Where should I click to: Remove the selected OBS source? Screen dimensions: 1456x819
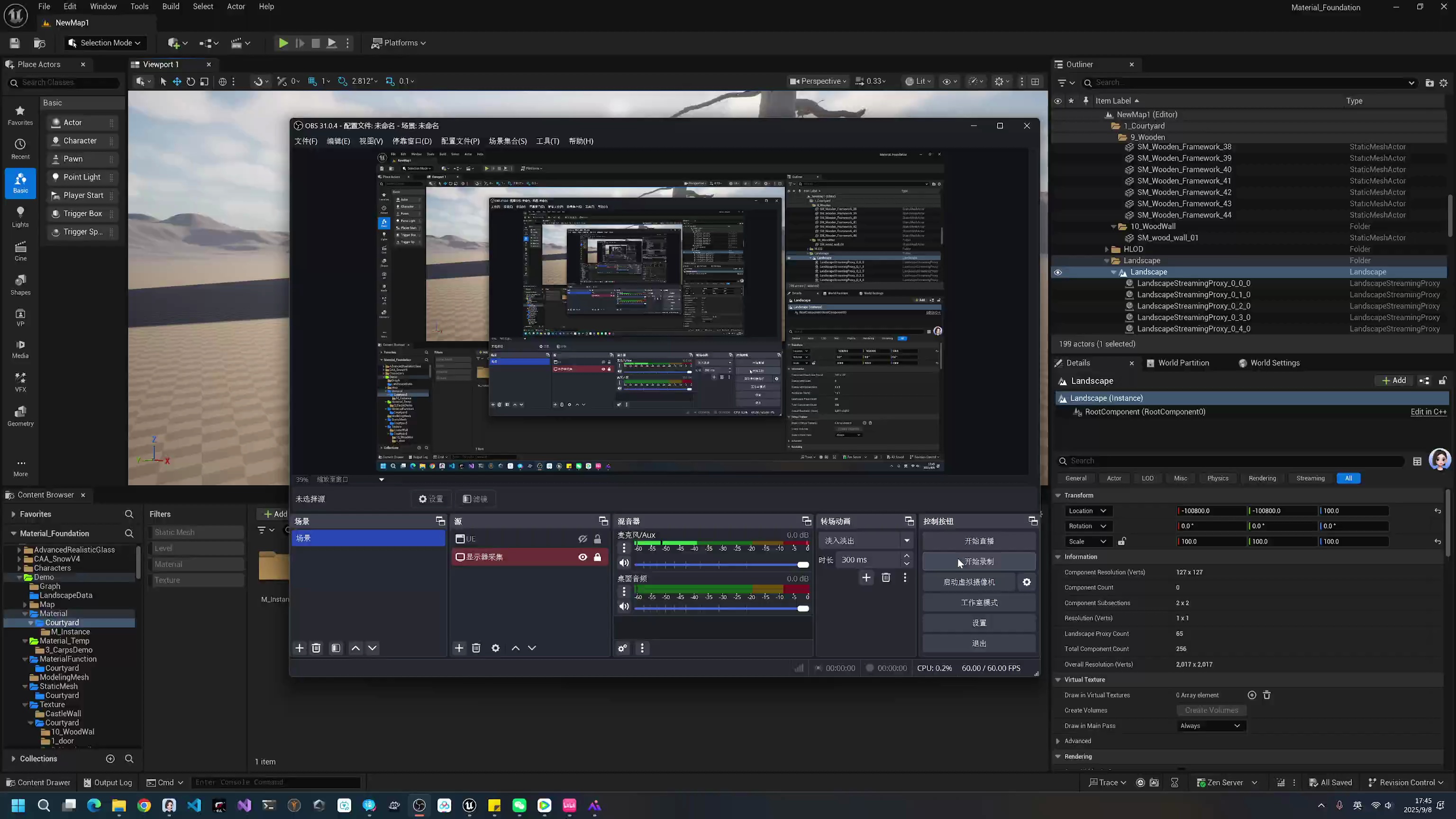[476, 648]
